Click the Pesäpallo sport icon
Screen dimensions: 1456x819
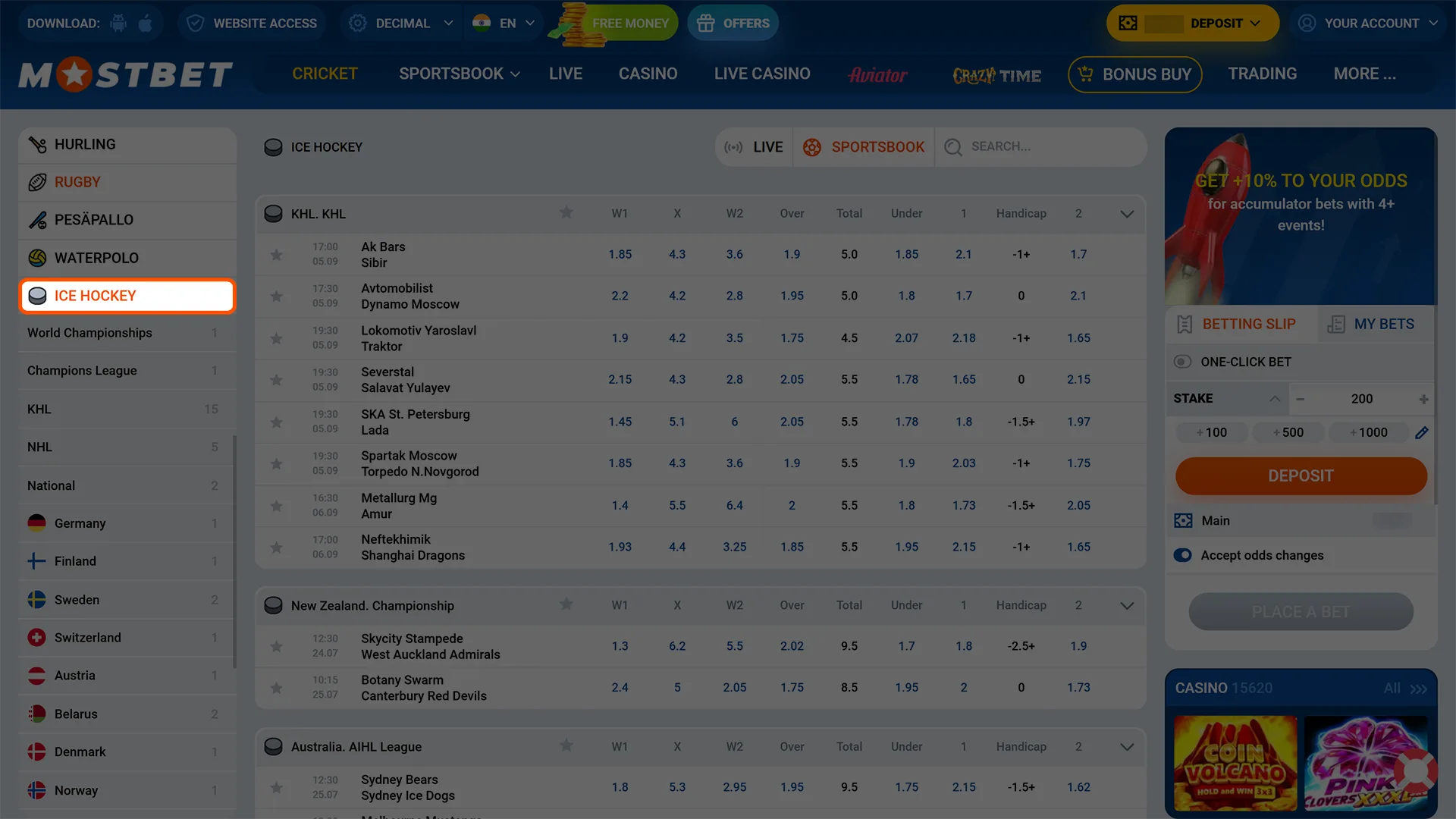(x=37, y=220)
